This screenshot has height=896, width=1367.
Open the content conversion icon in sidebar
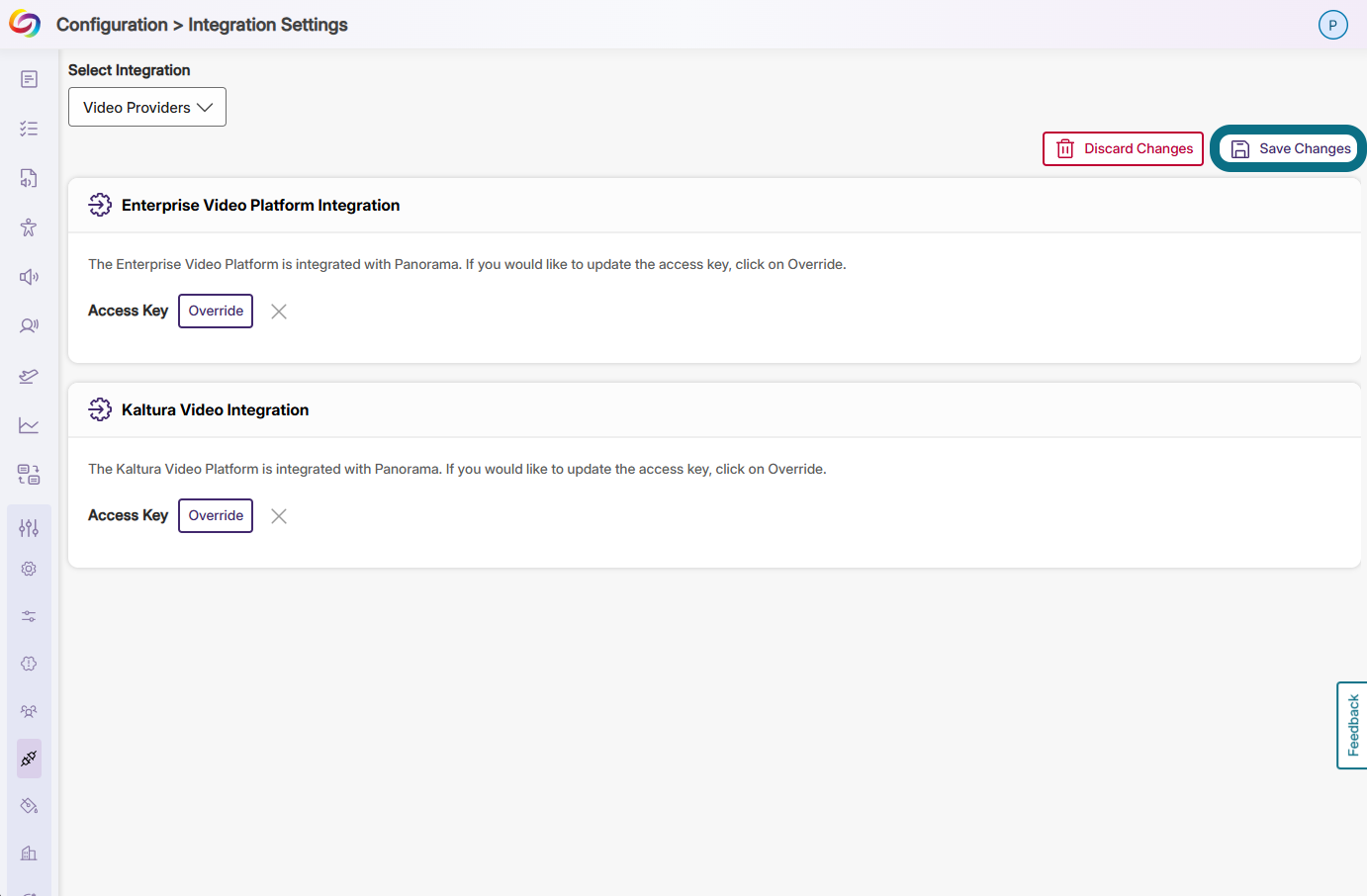click(x=29, y=475)
